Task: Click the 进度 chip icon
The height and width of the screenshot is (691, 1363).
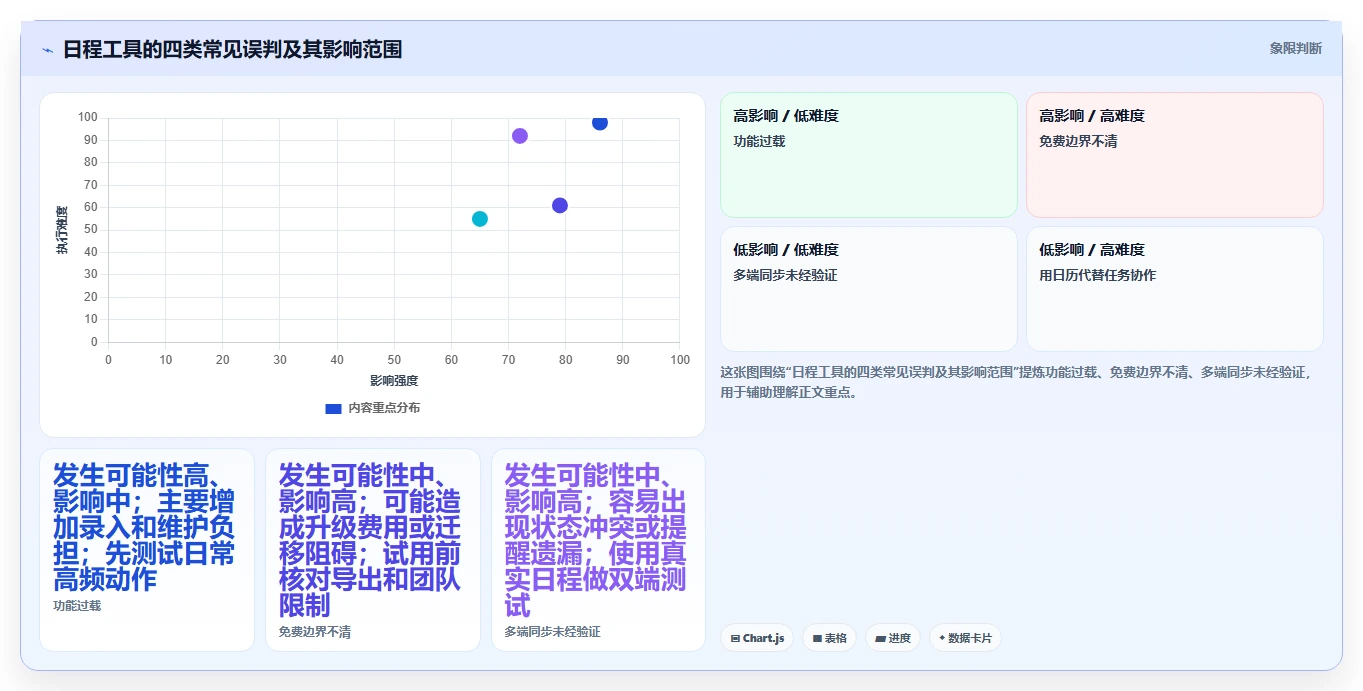Action: [x=880, y=638]
